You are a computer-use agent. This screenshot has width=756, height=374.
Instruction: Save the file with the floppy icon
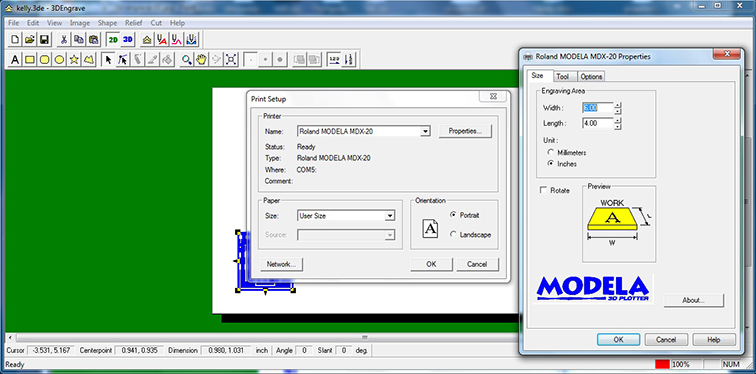click(x=44, y=40)
